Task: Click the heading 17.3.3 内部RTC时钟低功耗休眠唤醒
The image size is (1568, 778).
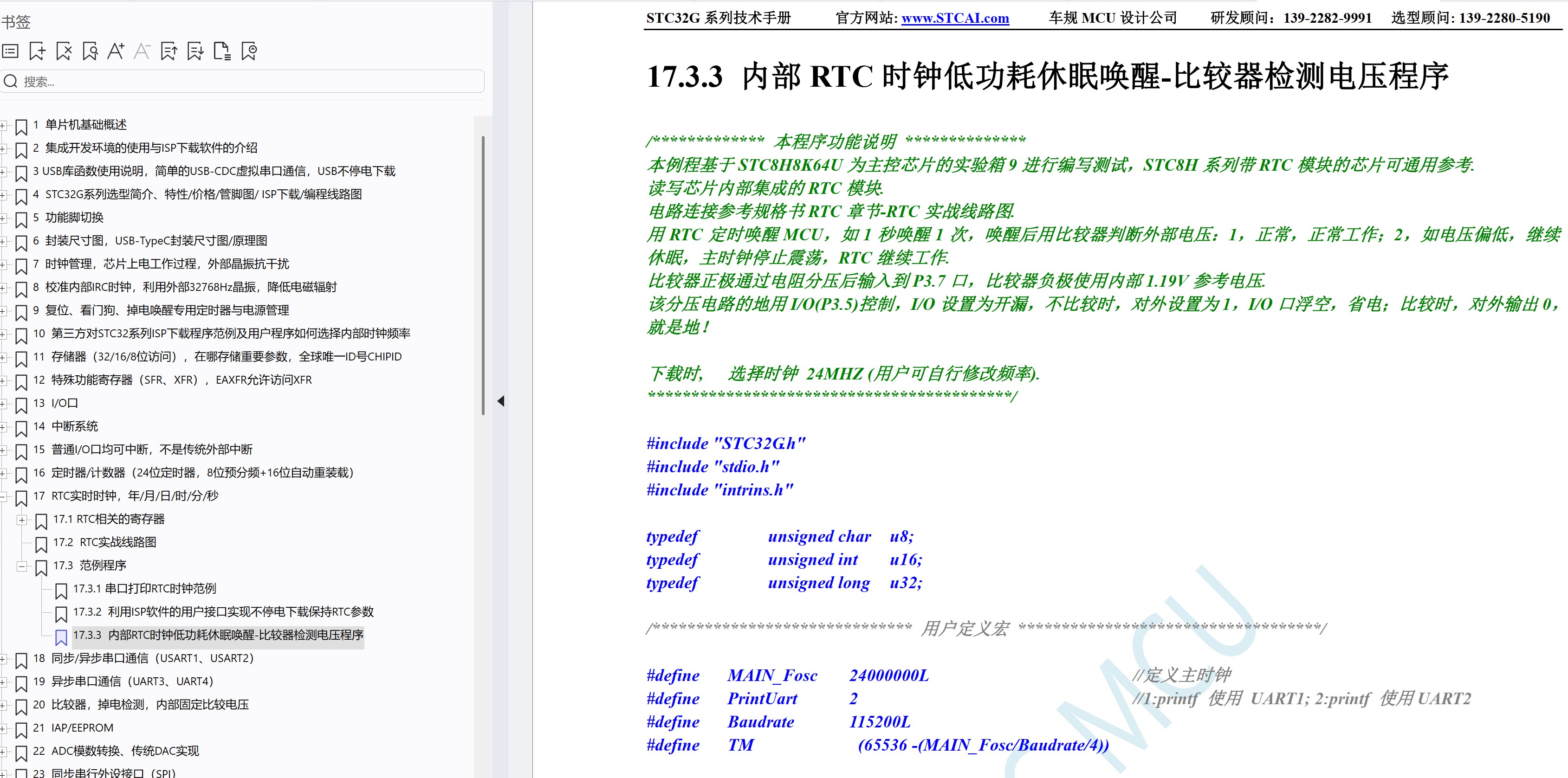Action: click(x=1047, y=77)
